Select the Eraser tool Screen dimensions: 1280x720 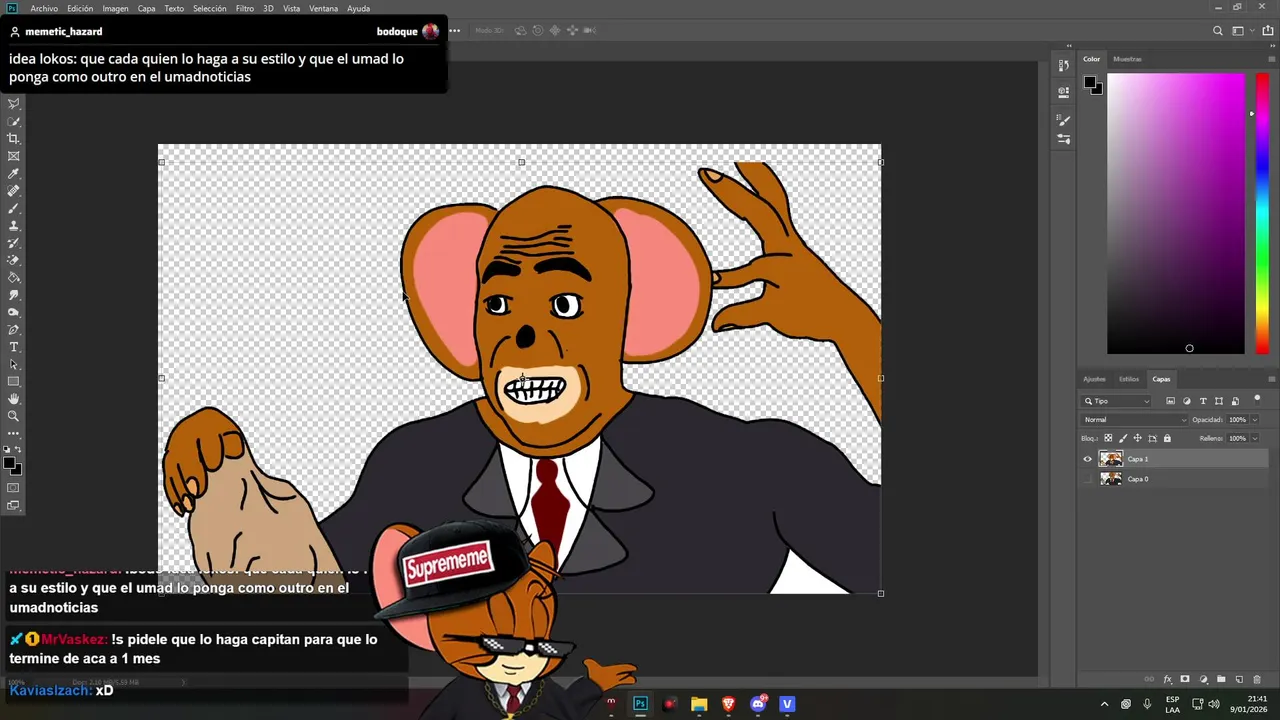coord(14,260)
